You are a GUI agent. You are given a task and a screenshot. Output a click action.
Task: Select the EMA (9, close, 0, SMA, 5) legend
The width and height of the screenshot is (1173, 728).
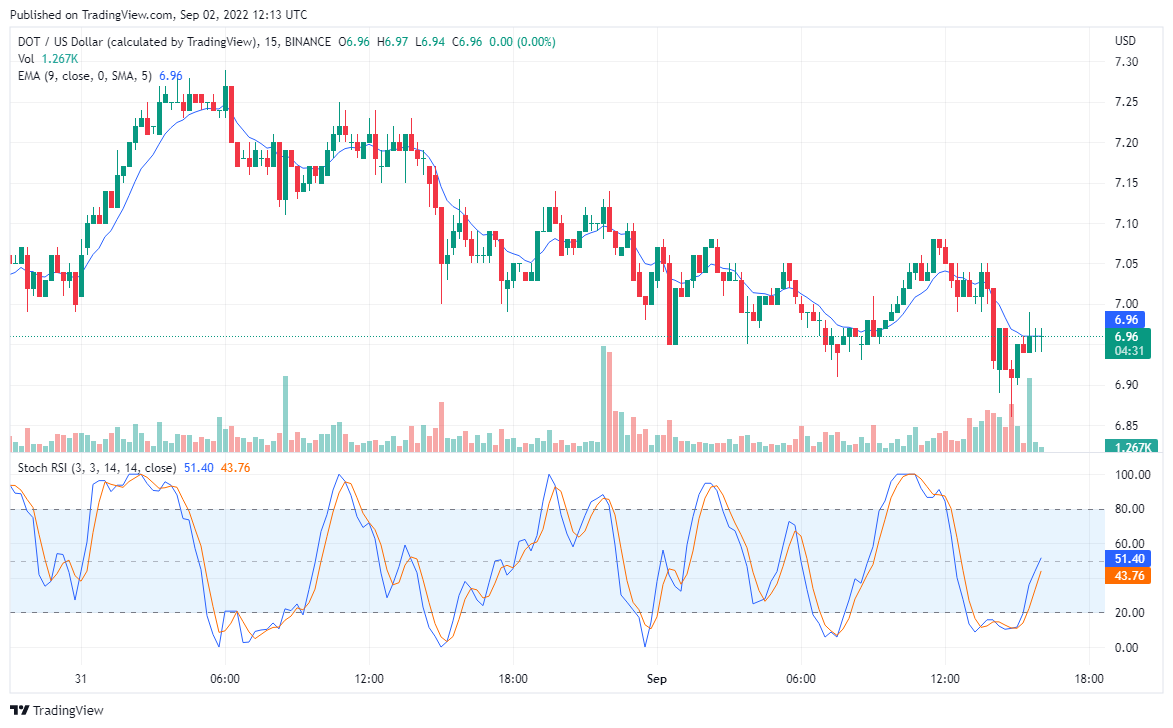[85, 76]
